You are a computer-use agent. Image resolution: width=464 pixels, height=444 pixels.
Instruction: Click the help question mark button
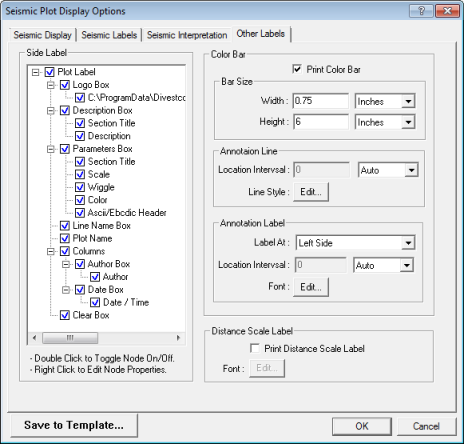point(421,11)
